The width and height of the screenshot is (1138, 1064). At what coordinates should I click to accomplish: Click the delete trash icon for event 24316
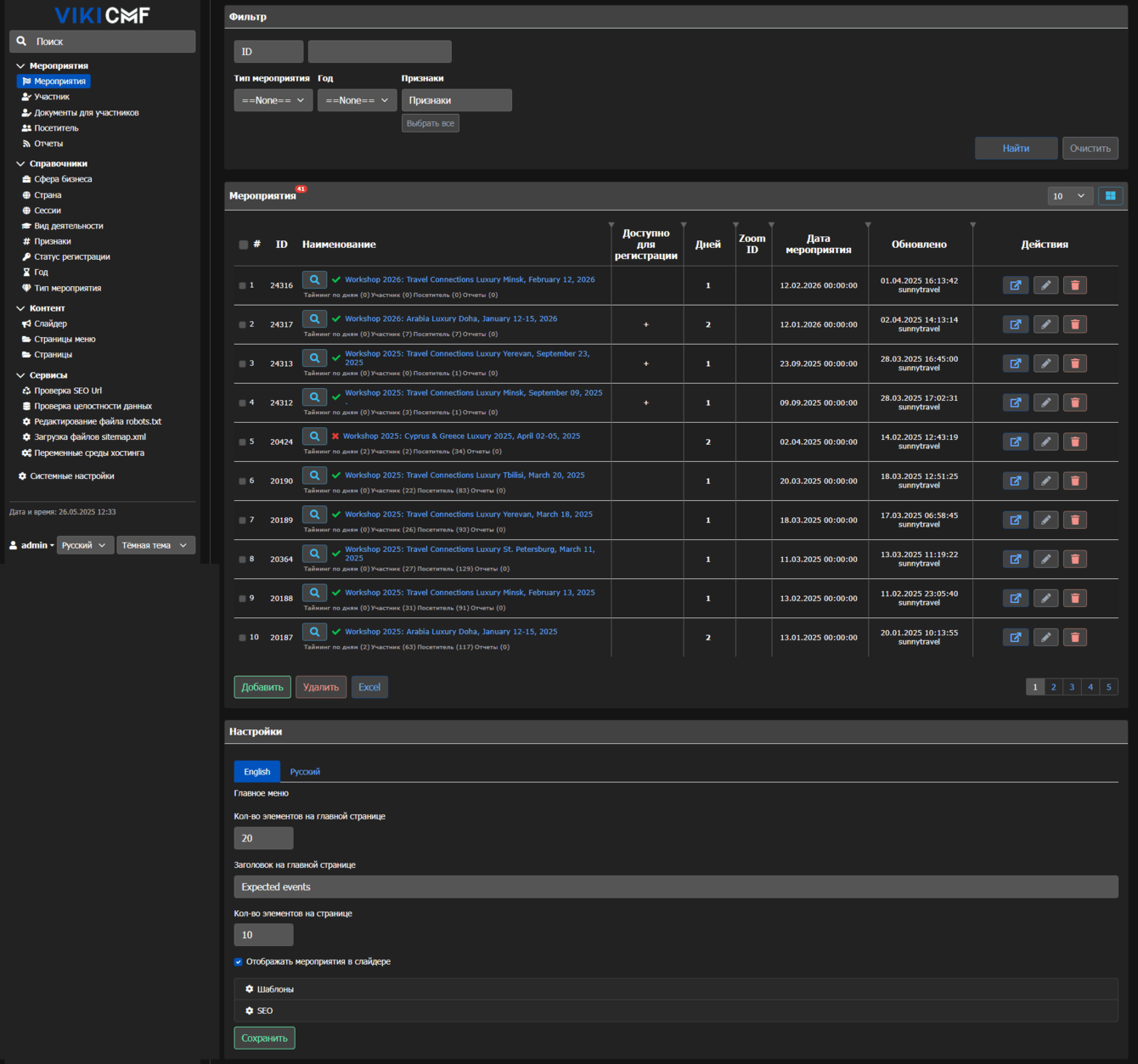pyautogui.click(x=1074, y=285)
